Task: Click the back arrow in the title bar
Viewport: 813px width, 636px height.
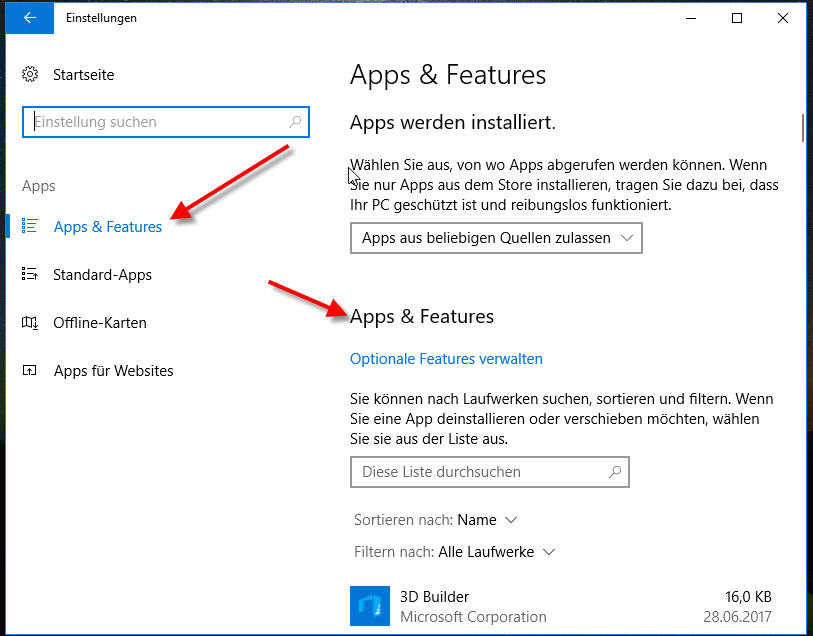Action: [29, 18]
